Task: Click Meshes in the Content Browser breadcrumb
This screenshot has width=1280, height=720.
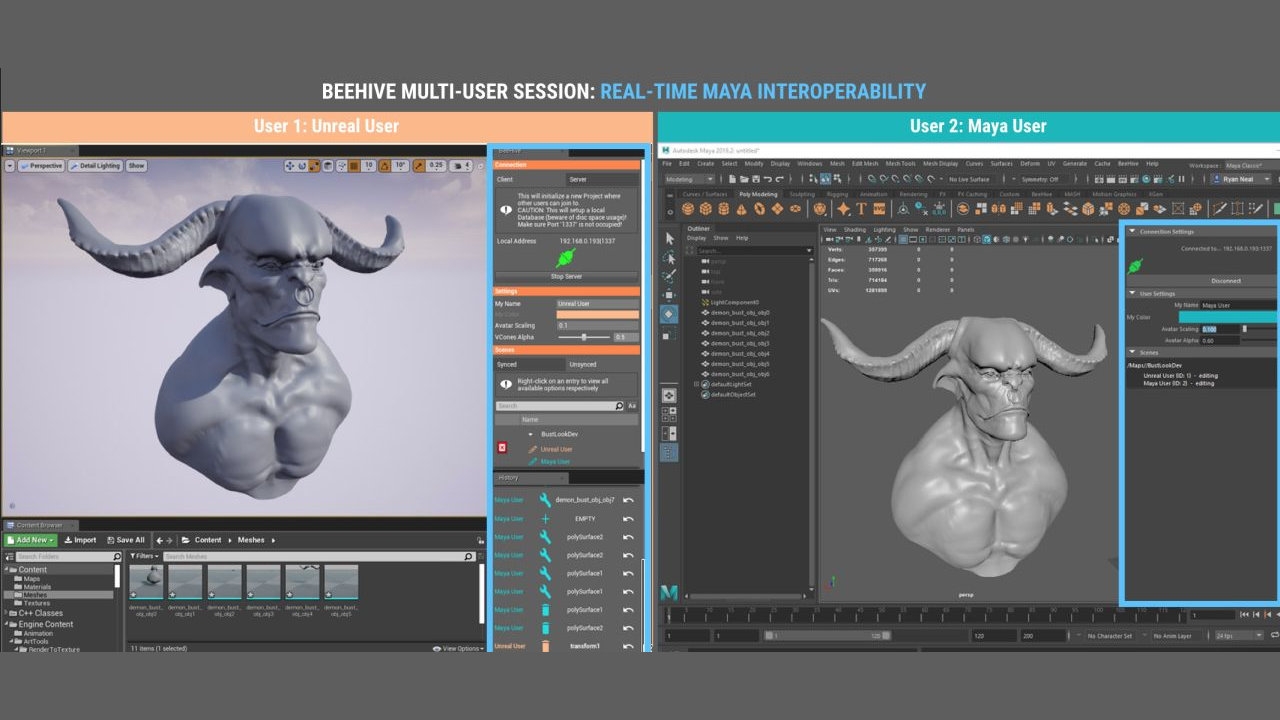Action: click(251, 540)
